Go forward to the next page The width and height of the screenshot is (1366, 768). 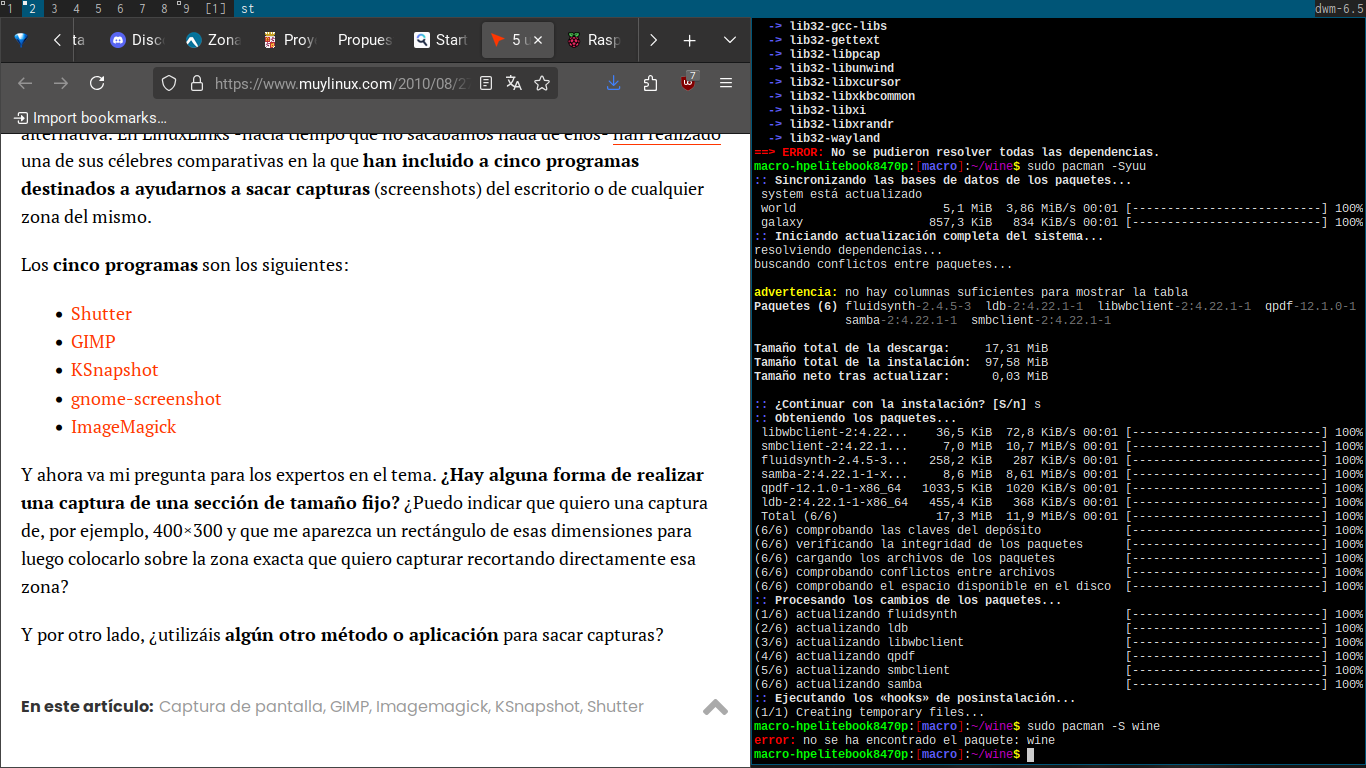tap(61, 83)
